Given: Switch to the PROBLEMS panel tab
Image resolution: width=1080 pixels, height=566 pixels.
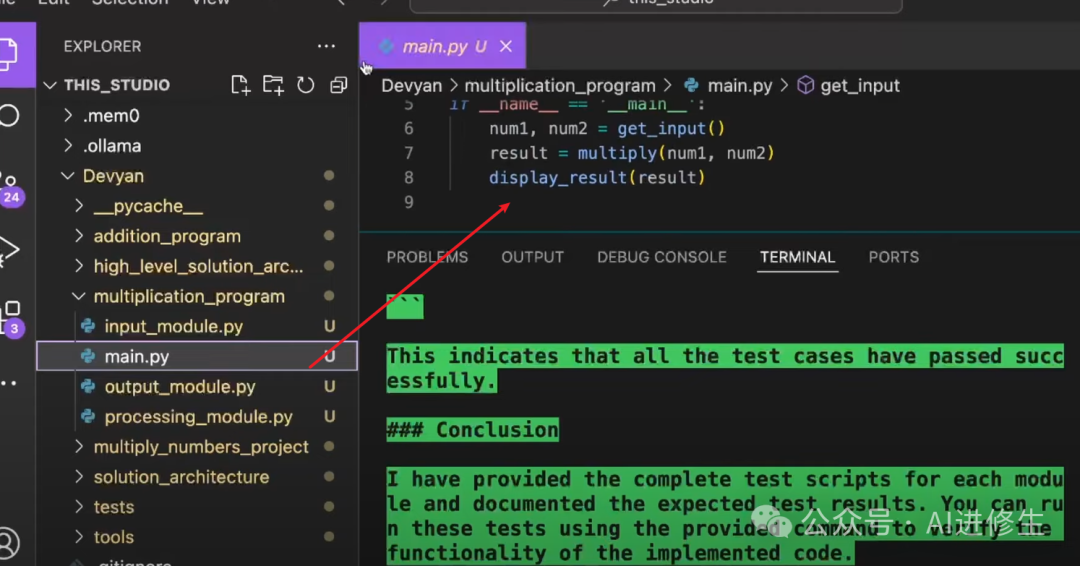Looking at the screenshot, I should tap(427, 257).
